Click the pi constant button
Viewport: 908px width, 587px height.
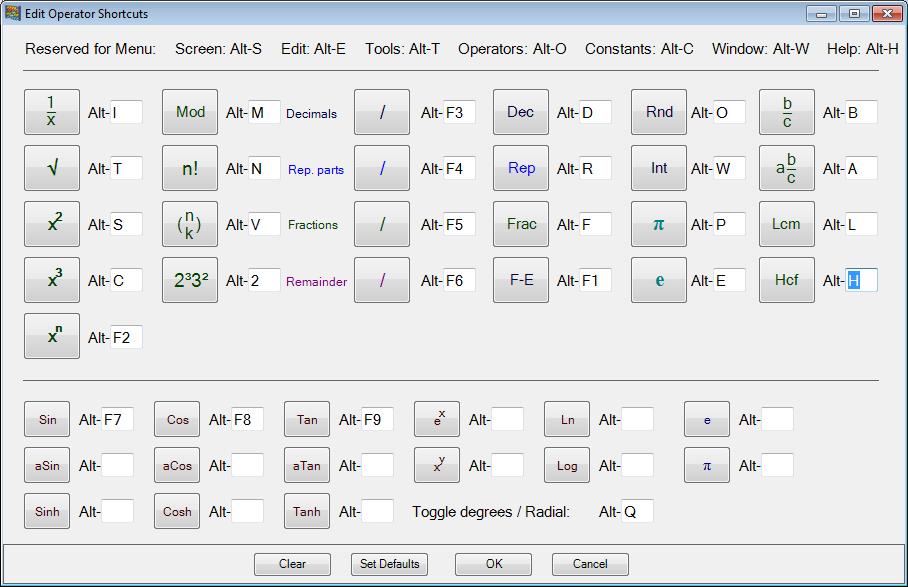(x=658, y=224)
